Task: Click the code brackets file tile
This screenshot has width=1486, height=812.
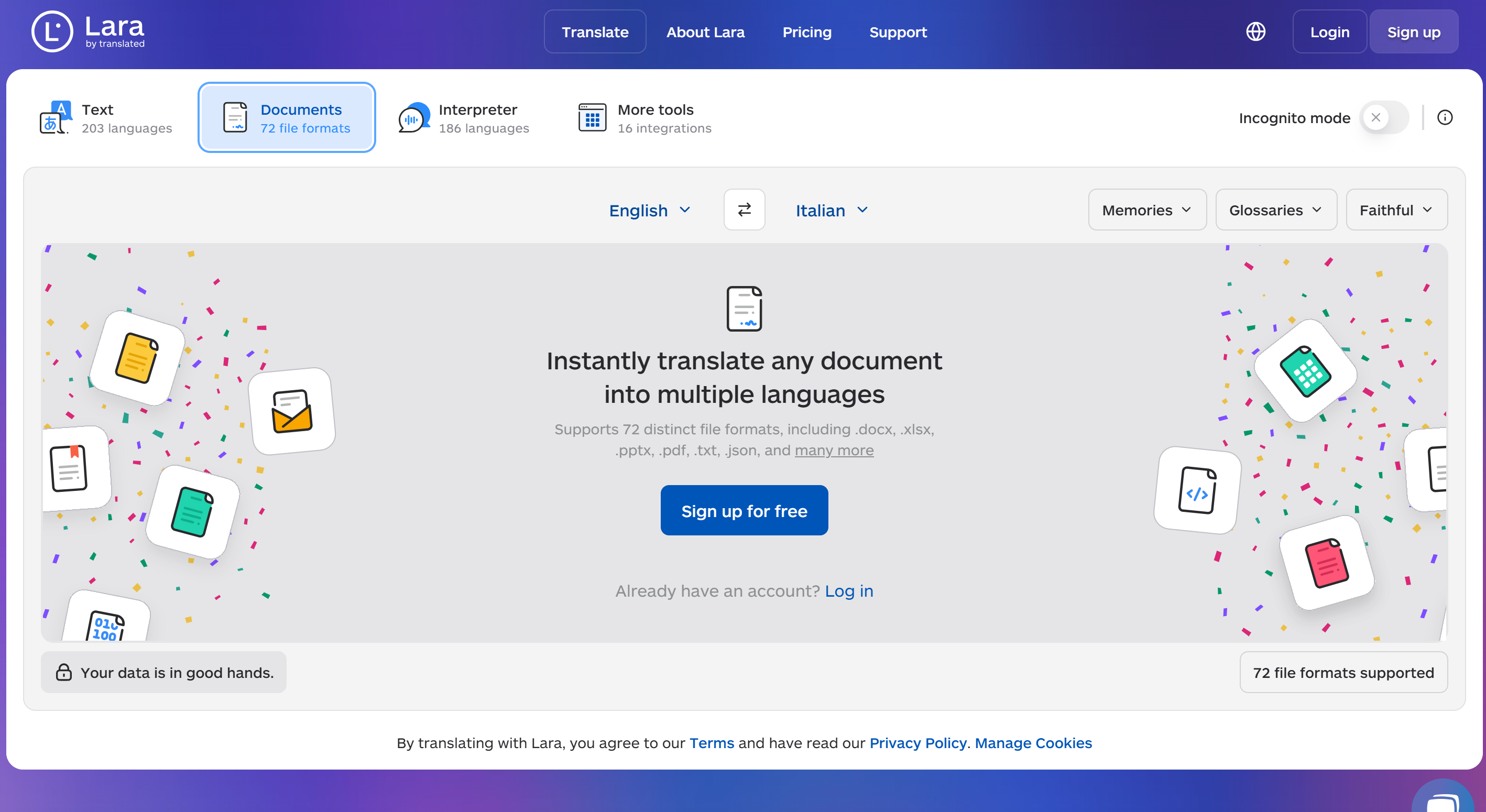Action: tap(1198, 490)
